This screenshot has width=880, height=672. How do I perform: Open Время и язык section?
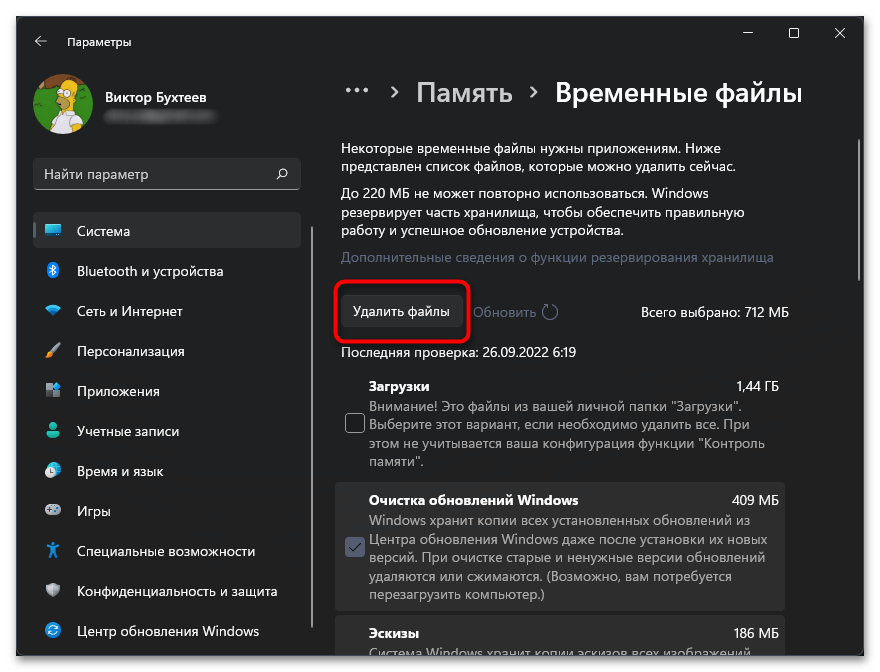[x=167, y=471]
